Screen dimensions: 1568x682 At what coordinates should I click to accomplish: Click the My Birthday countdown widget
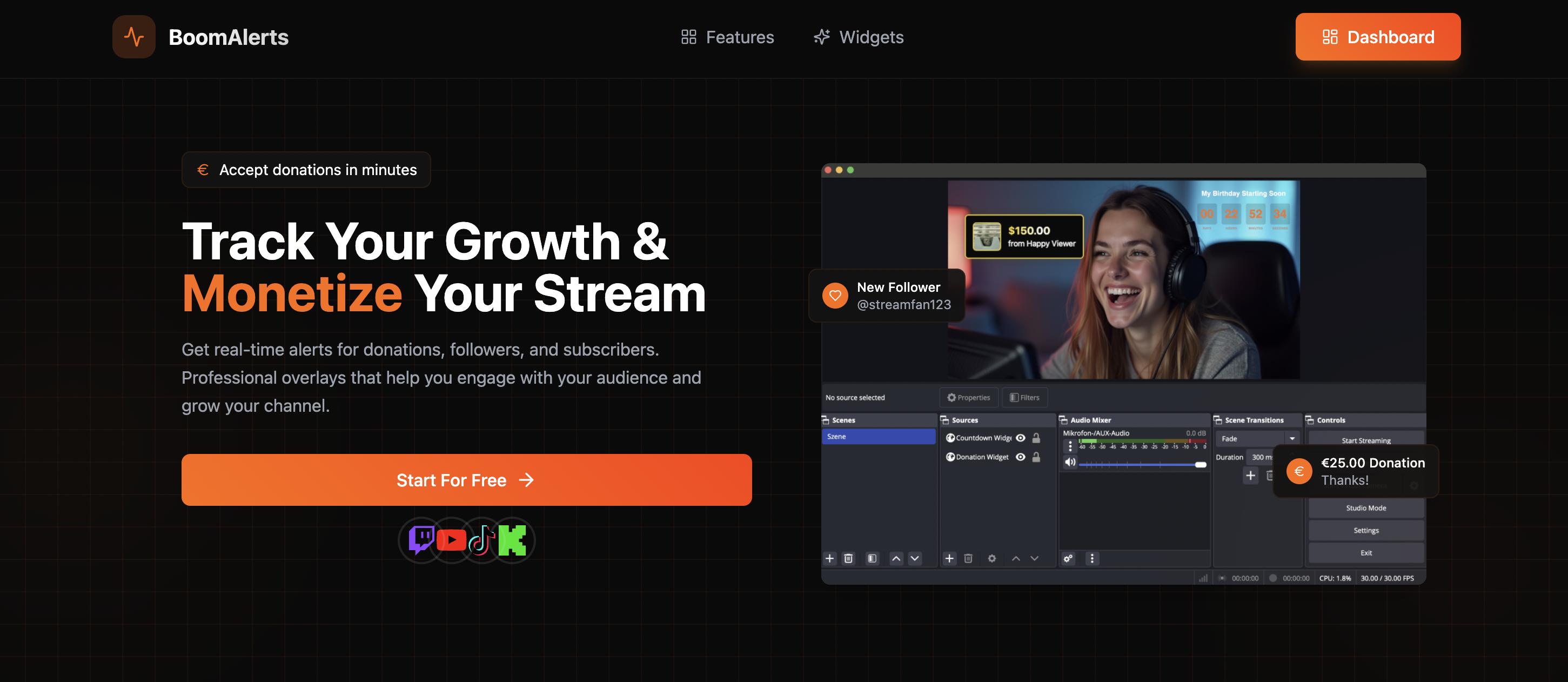[x=1244, y=210]
